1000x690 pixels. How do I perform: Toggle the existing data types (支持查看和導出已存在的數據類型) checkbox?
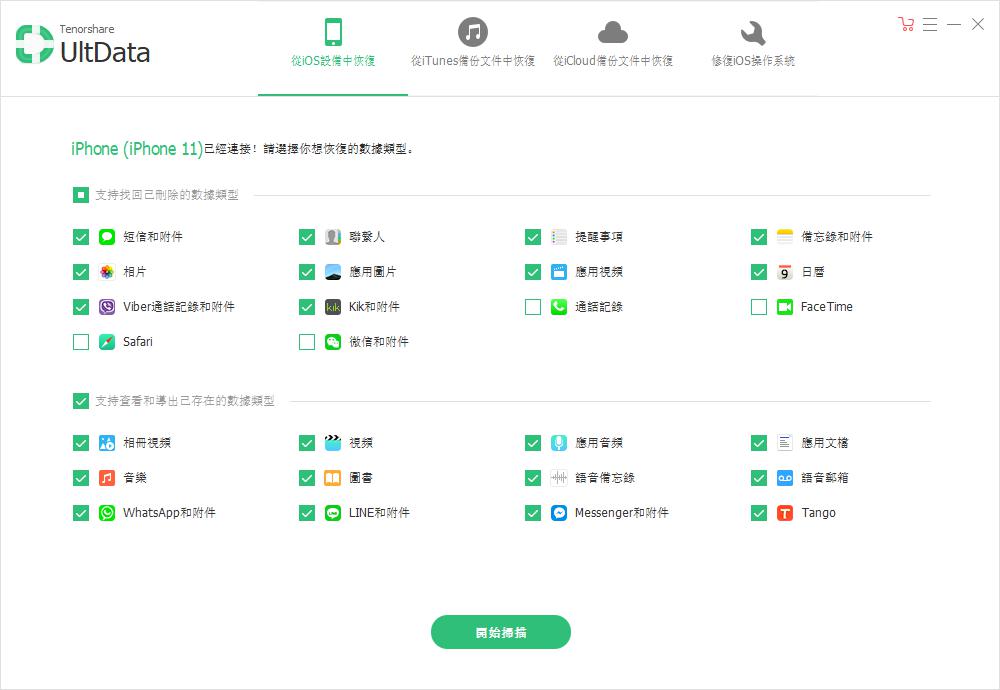(80, 400)
